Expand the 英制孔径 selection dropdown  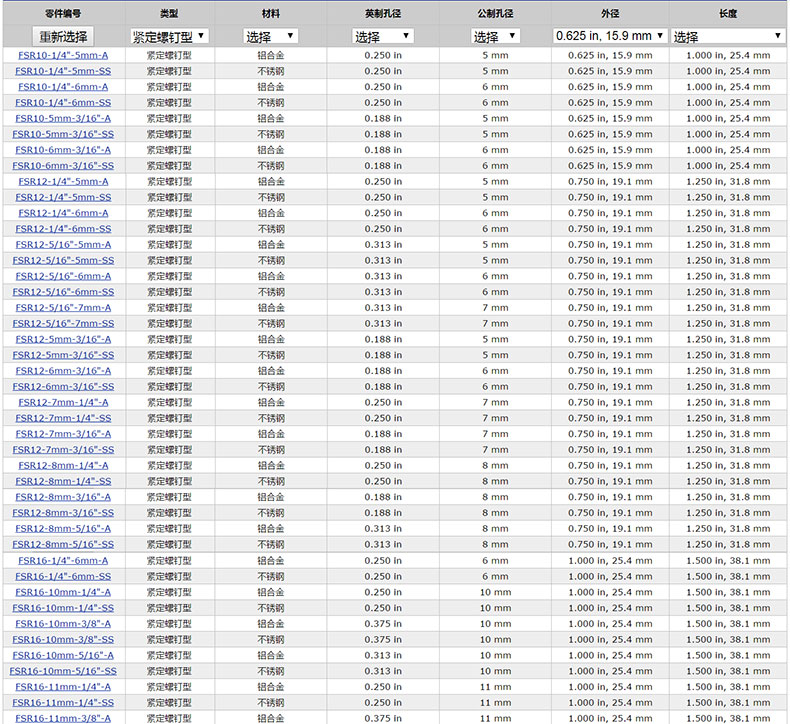383,36
